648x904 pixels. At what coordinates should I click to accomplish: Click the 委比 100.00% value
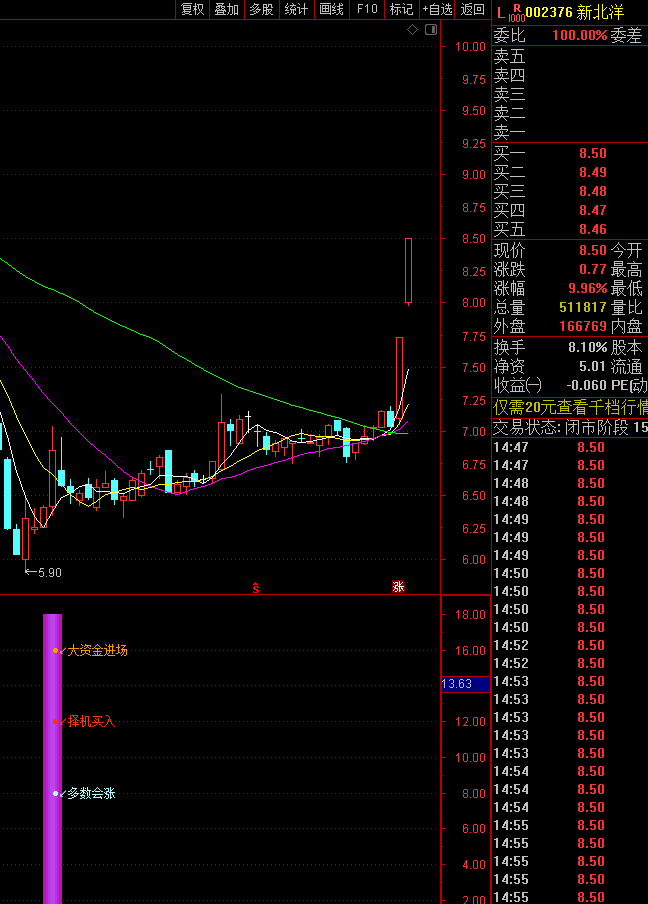tap(580, 35)
